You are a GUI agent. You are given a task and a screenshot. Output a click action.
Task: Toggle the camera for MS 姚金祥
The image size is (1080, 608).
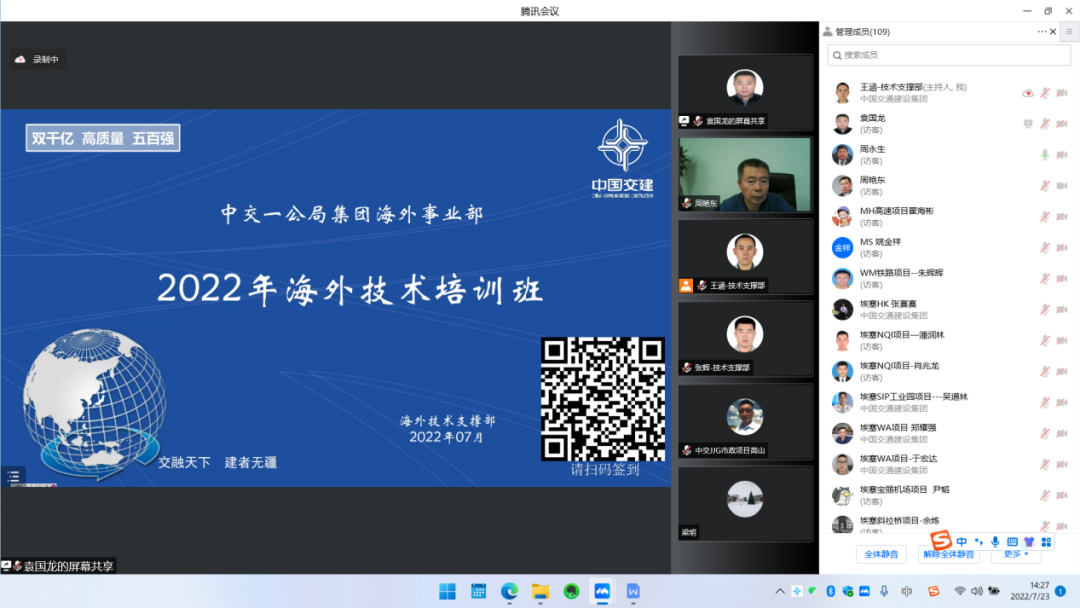click(1062, 248)
